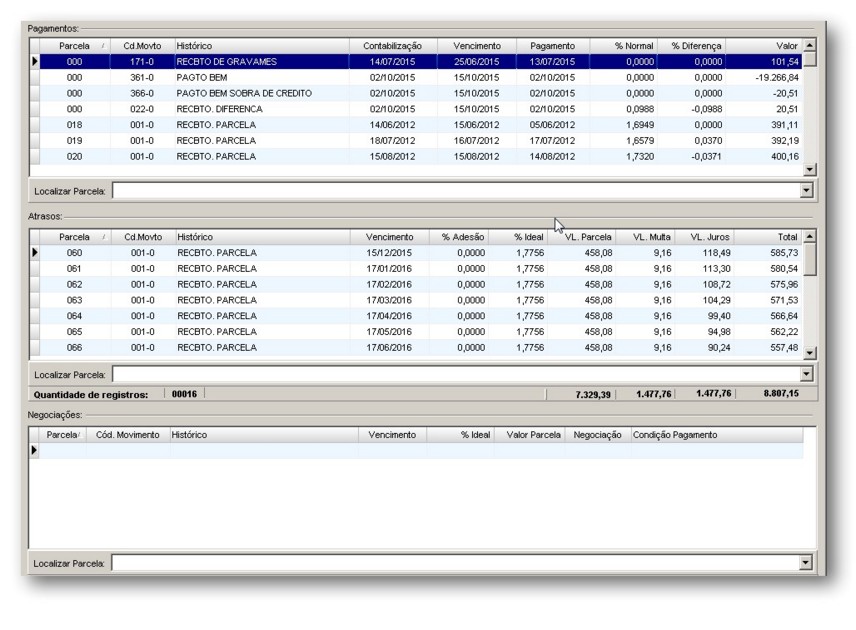Click the row indicator of Atrasos parcela 060
Viewport: 856px width, 630px height.
[34, 253]
